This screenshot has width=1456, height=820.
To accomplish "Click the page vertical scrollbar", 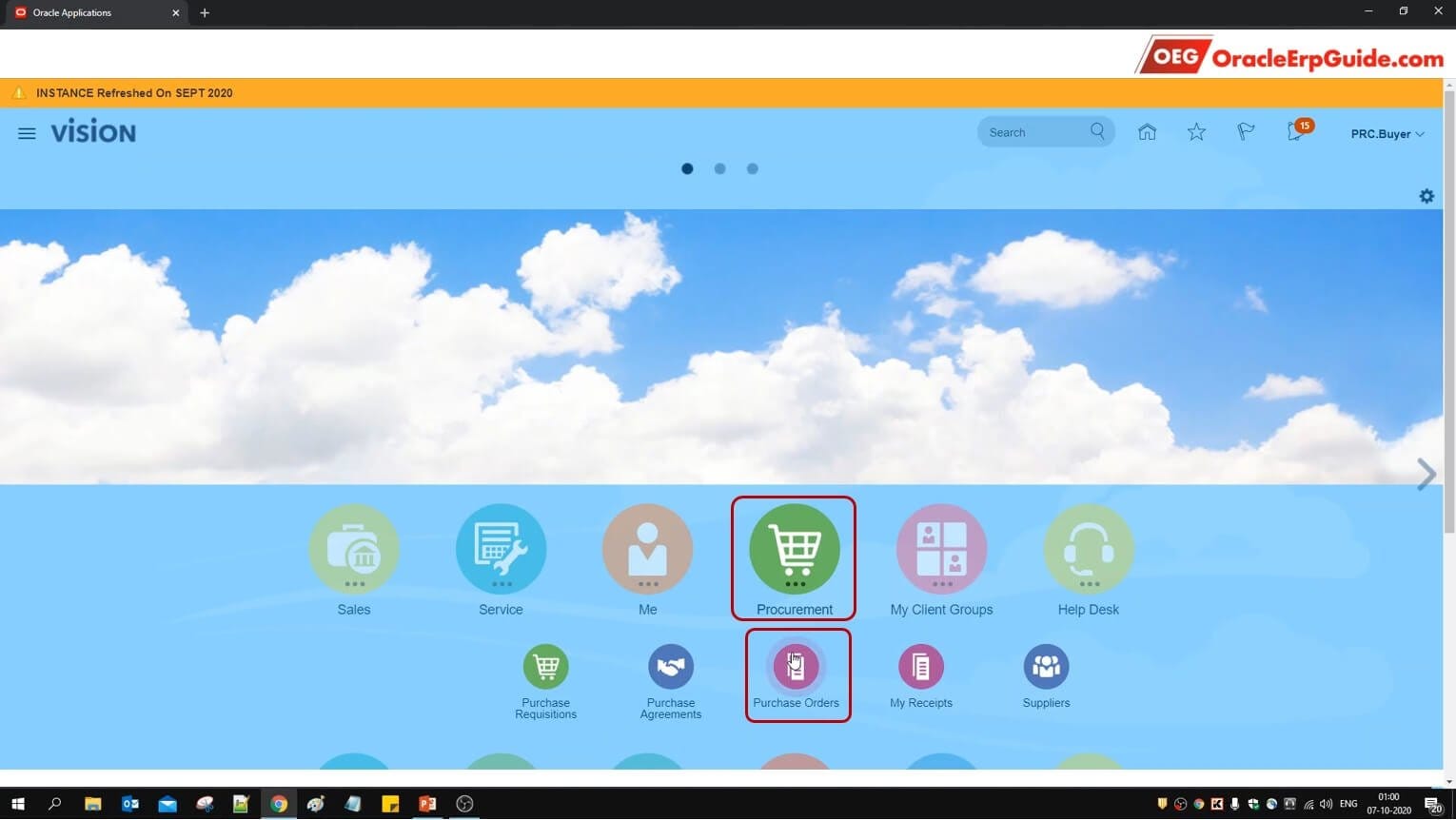I will tap(1449, 310).
